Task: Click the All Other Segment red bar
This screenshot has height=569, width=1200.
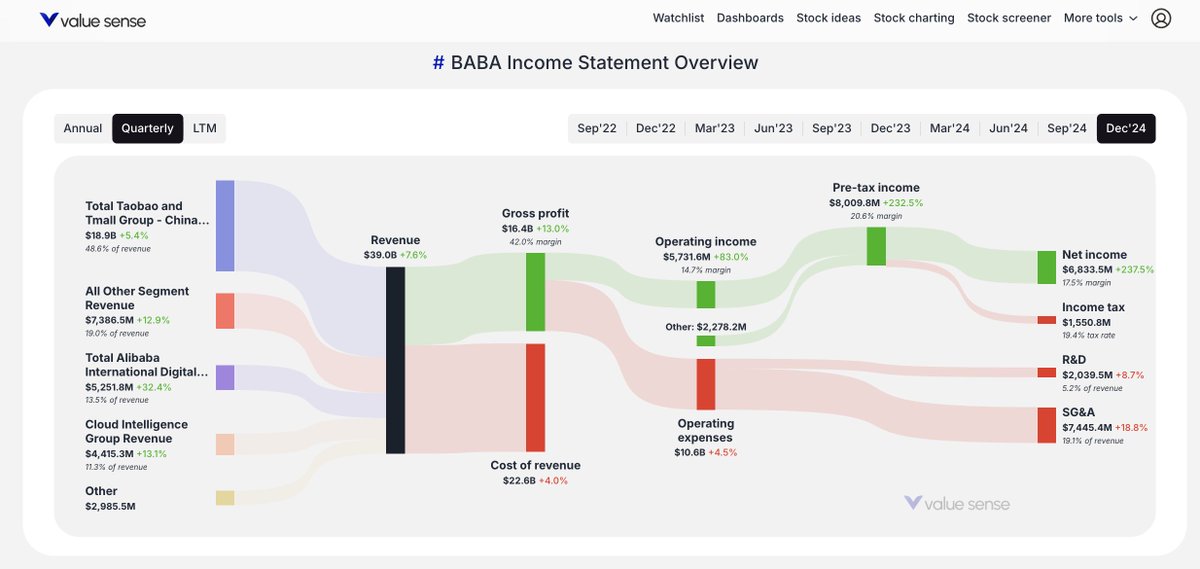Action: 225,311
